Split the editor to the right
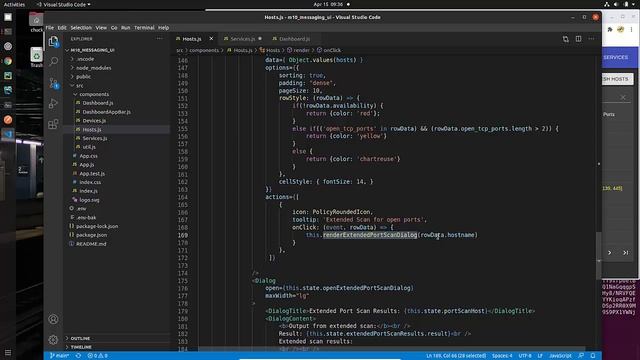 tap(578, 39)
